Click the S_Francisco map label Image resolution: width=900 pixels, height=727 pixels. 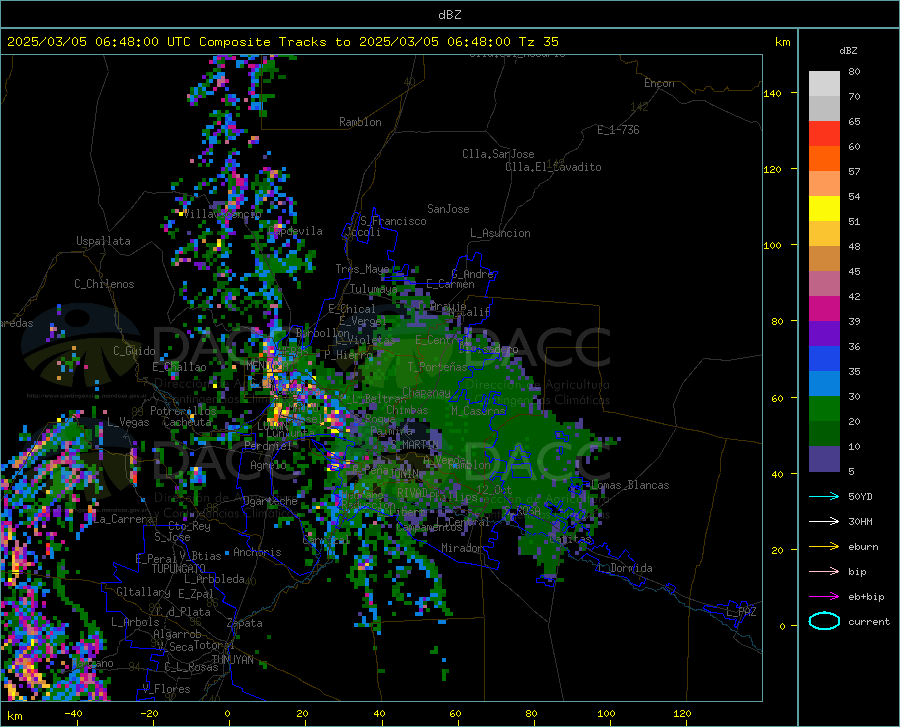393,221
